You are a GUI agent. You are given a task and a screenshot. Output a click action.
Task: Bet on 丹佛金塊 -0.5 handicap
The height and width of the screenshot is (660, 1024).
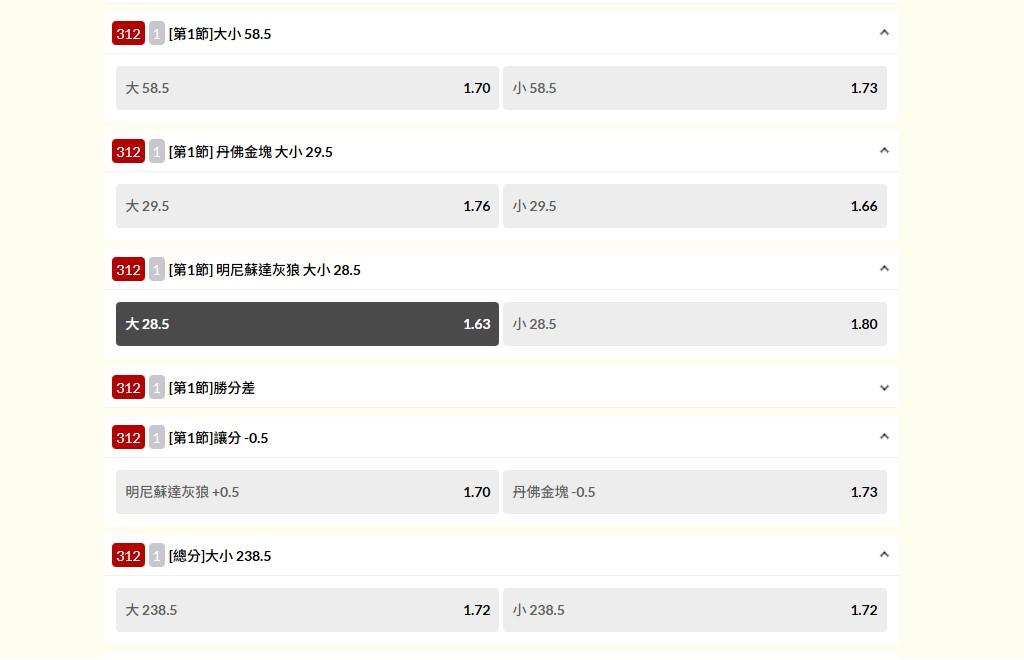[694, 492]
